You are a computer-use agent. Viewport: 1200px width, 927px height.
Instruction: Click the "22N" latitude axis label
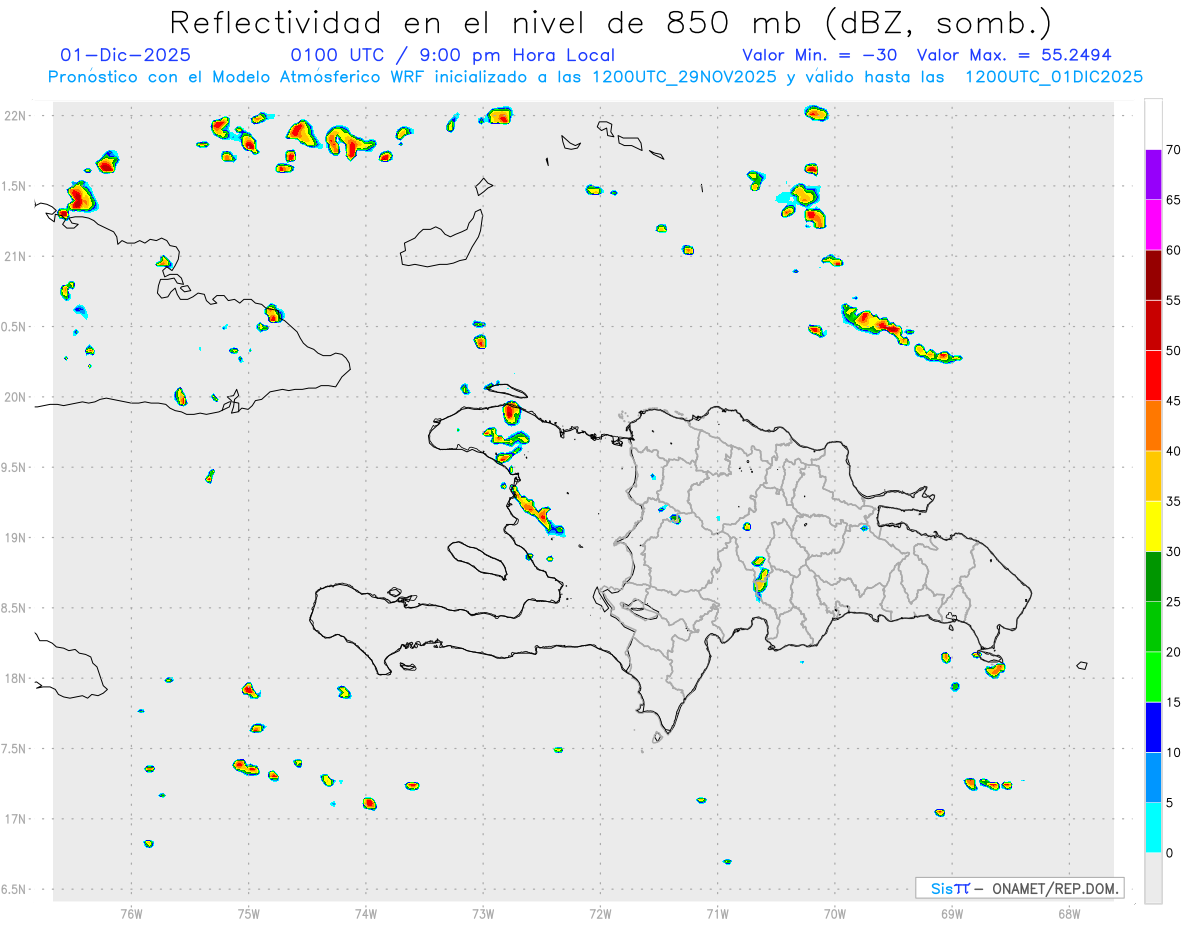15,115
